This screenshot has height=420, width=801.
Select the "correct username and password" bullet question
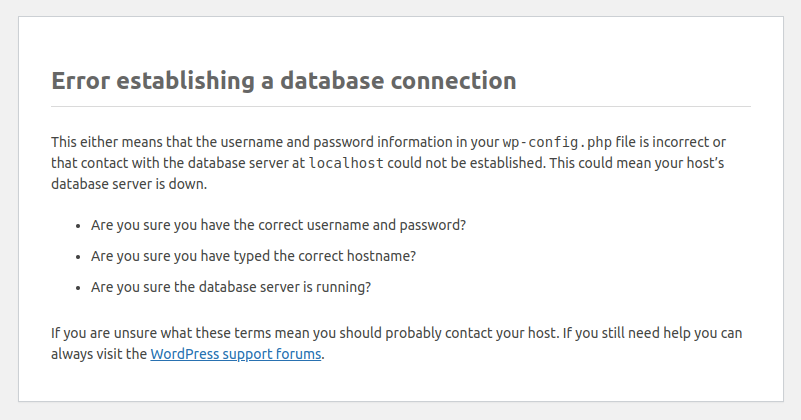click(278, 225)
